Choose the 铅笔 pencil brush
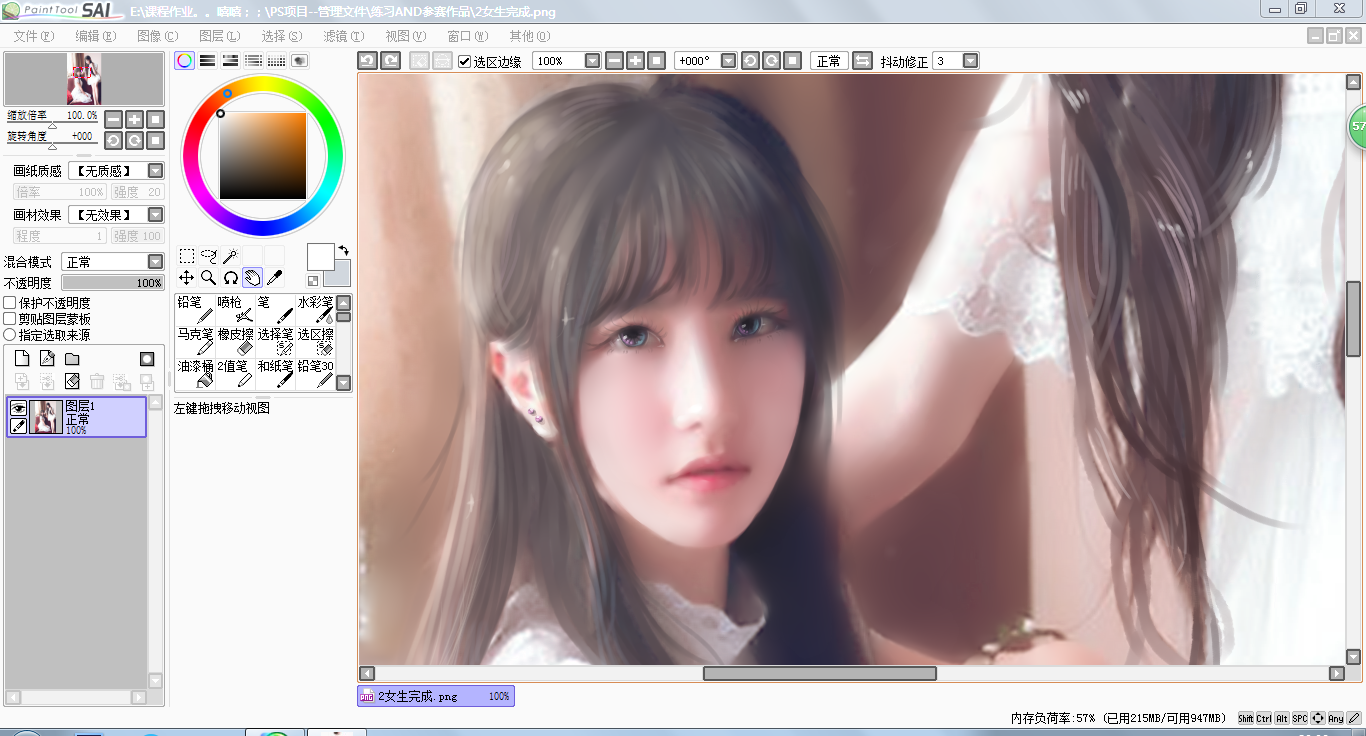1366x736 pixels. 195,309
